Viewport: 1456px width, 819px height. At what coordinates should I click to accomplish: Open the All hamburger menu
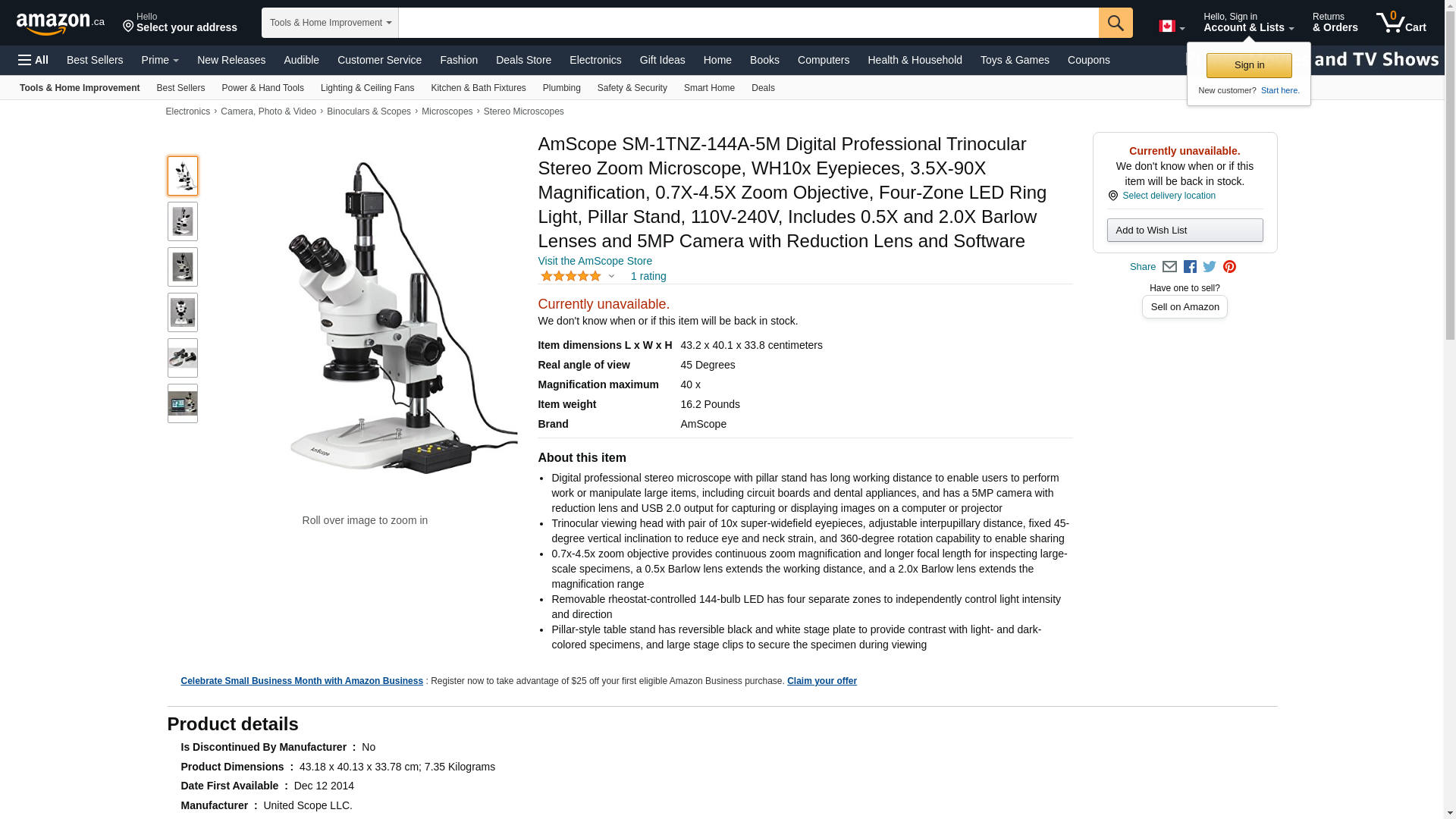pos(33,60)
